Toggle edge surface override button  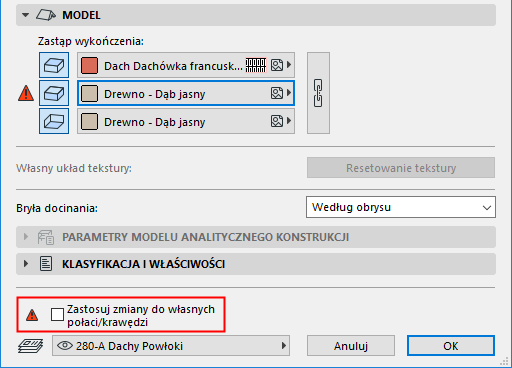tap(54, 93)
